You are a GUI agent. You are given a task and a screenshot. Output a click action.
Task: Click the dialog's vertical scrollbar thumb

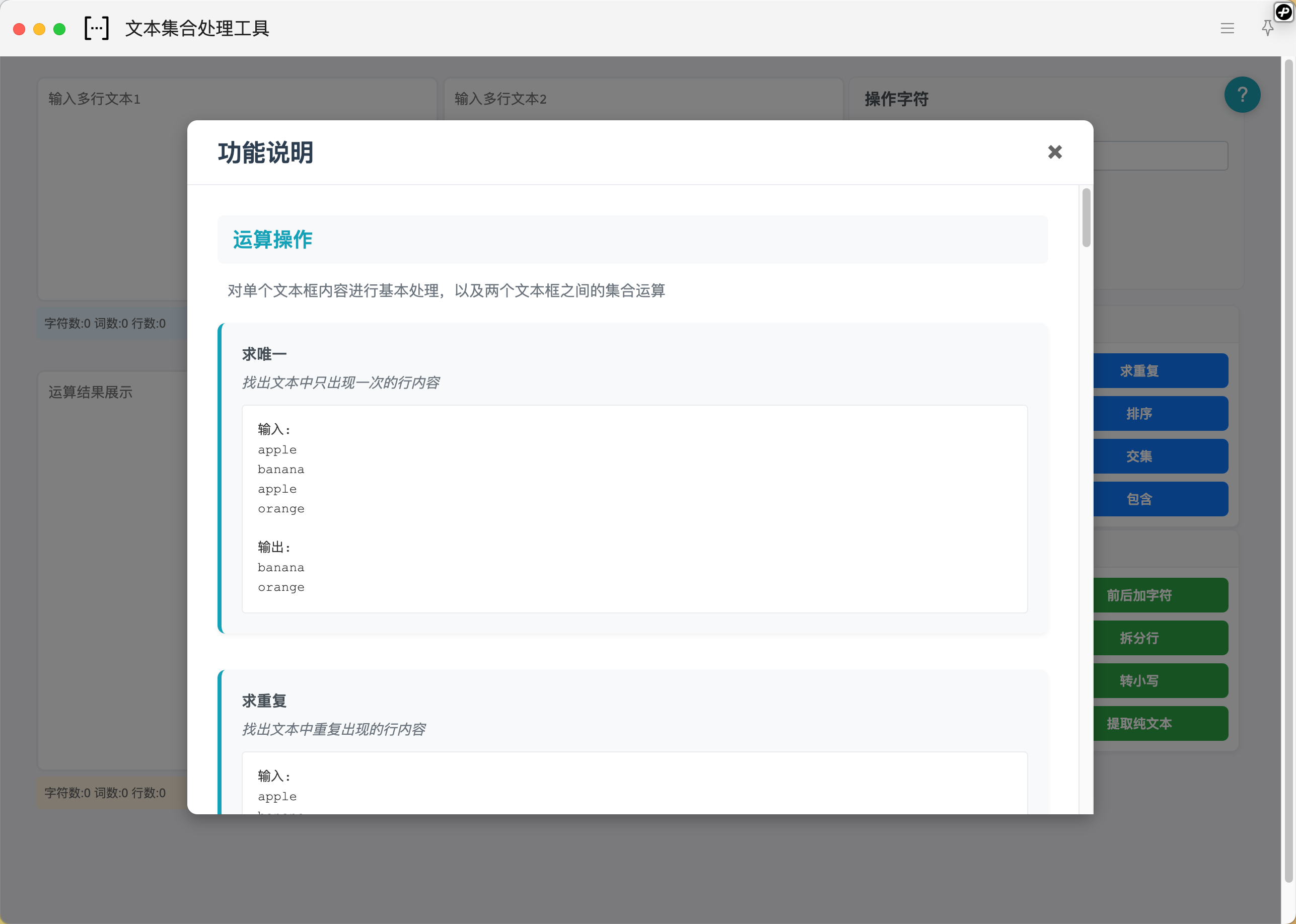click(x=1086, y=218)
